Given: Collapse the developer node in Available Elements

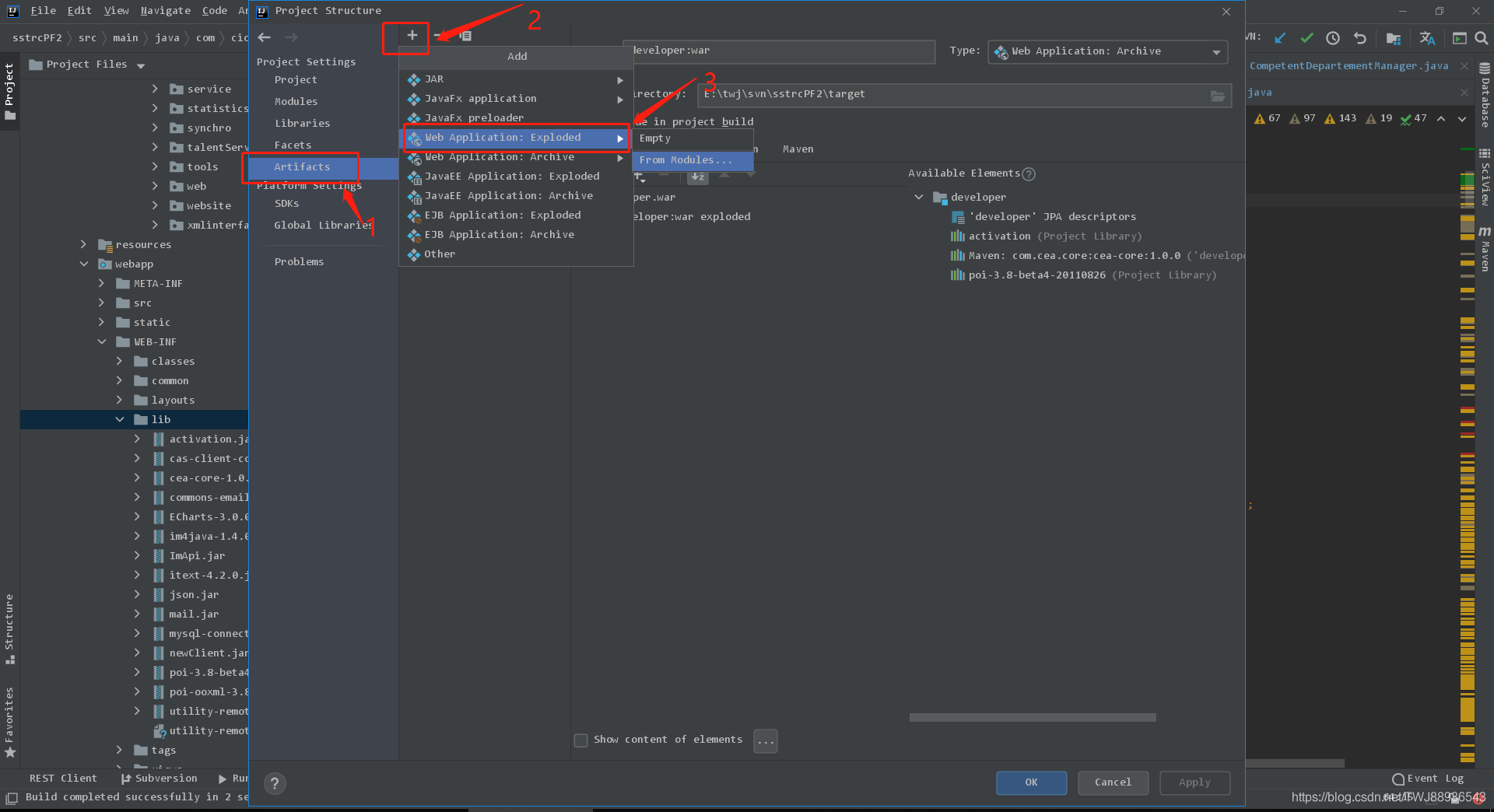Looking at the screenshot, I should 919,198.
